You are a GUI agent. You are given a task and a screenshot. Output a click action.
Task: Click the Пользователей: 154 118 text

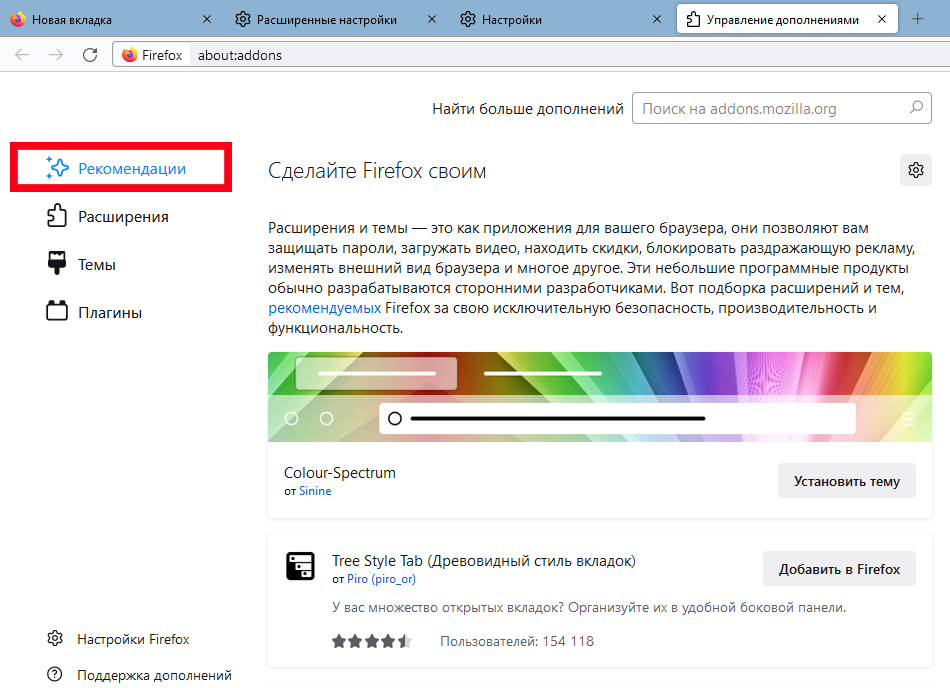517,641
